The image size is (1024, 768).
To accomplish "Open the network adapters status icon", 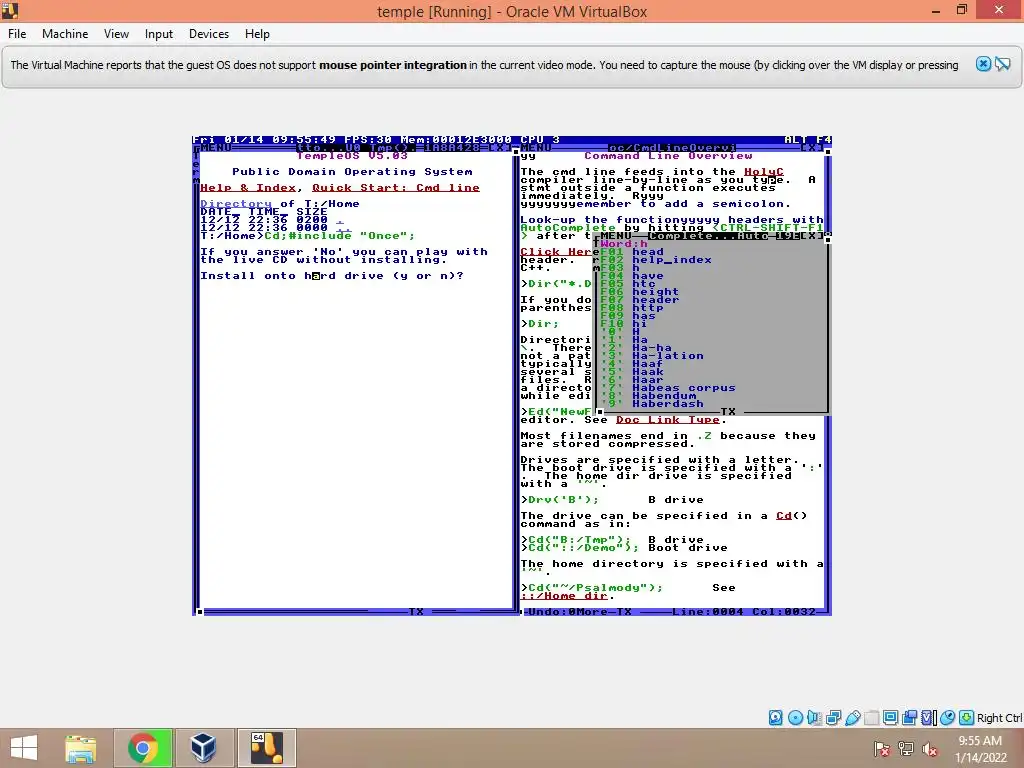I will pos(833,718).
